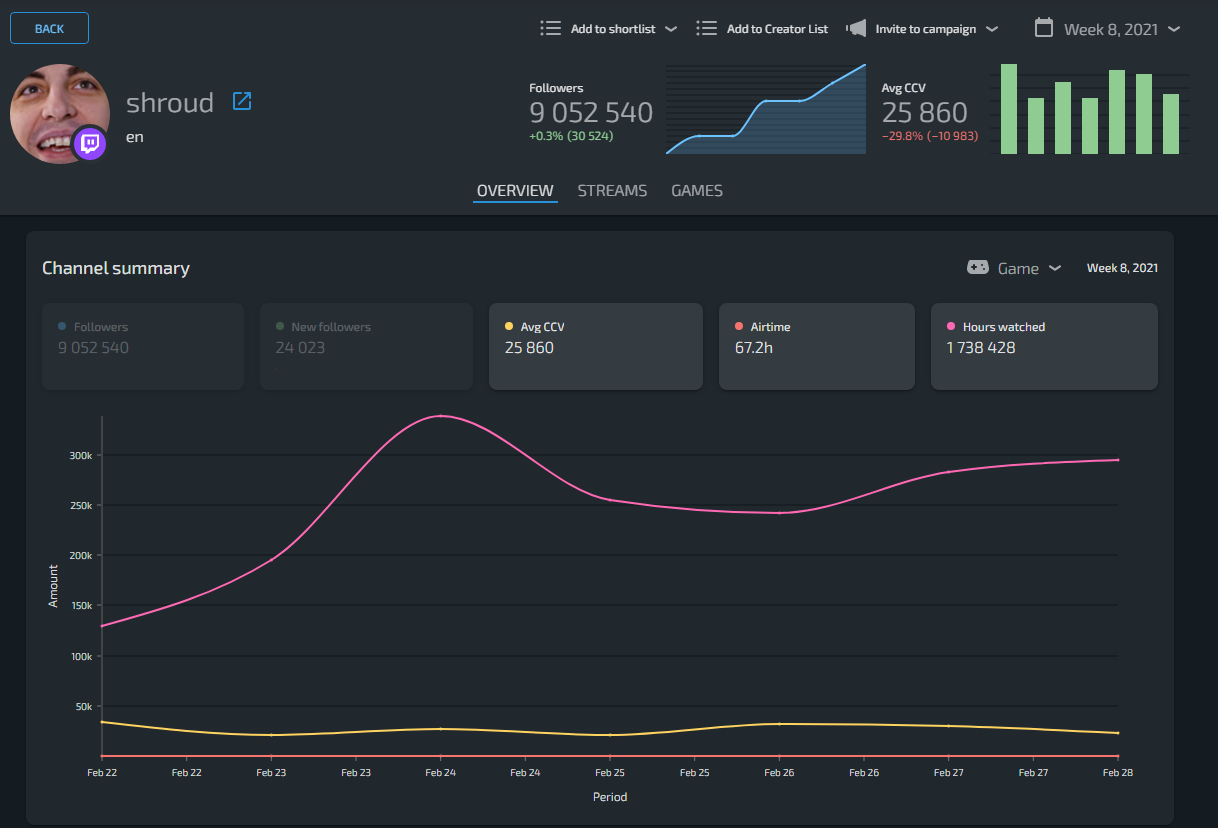Image resolution: width=1218 pixels, height=828 pixels.
Task: Switch to the OVERVIEW tab
Action: (515, 191)
